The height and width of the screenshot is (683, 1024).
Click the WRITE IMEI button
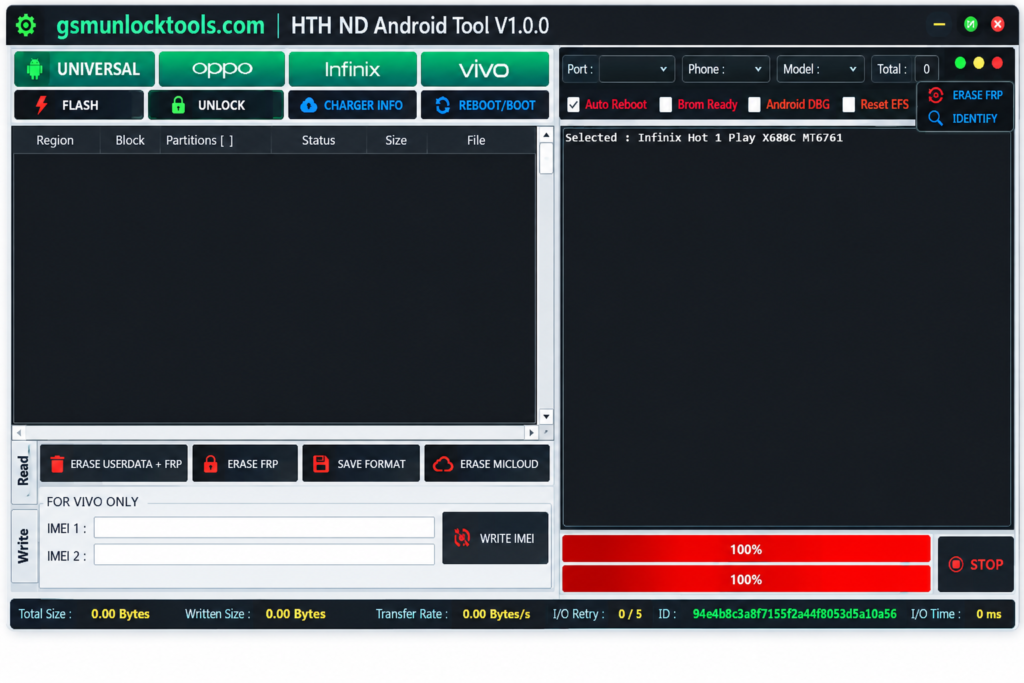(496, 537)
